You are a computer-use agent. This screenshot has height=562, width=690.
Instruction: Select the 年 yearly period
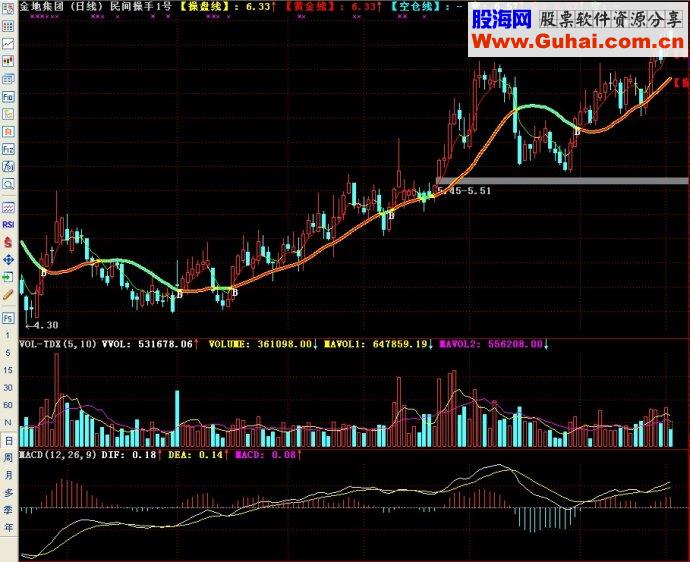8,527
